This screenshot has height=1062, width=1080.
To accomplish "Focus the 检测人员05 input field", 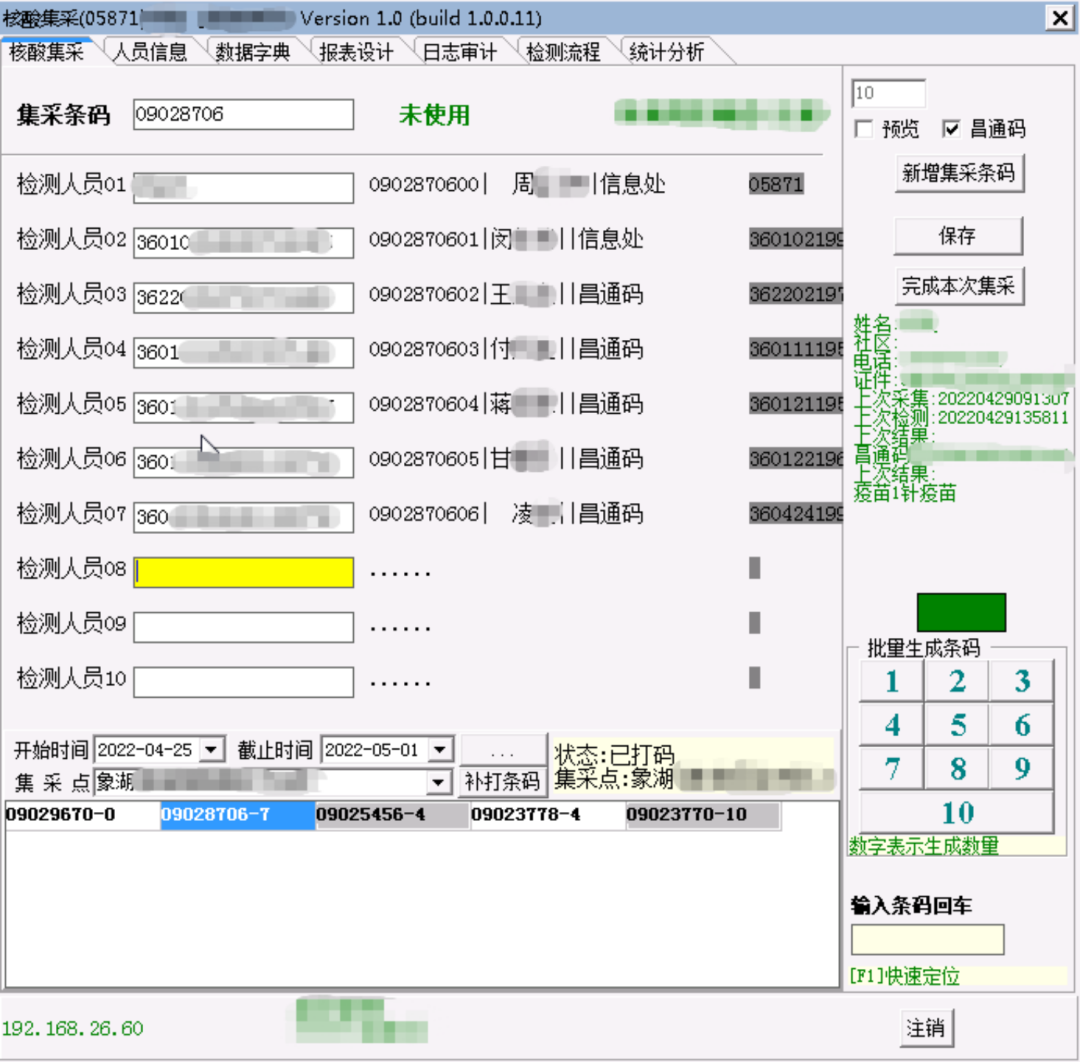I will click(x=243, y=408).
